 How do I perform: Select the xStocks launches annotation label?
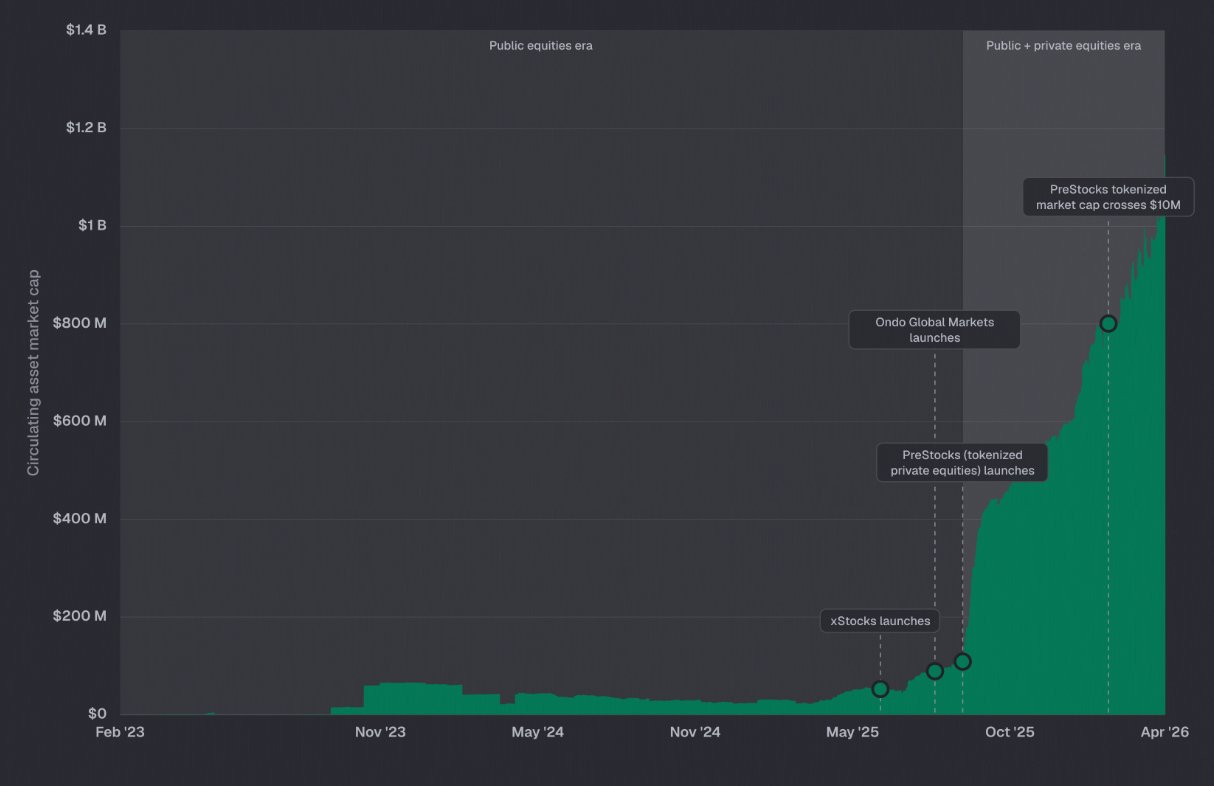pos(880,621)
